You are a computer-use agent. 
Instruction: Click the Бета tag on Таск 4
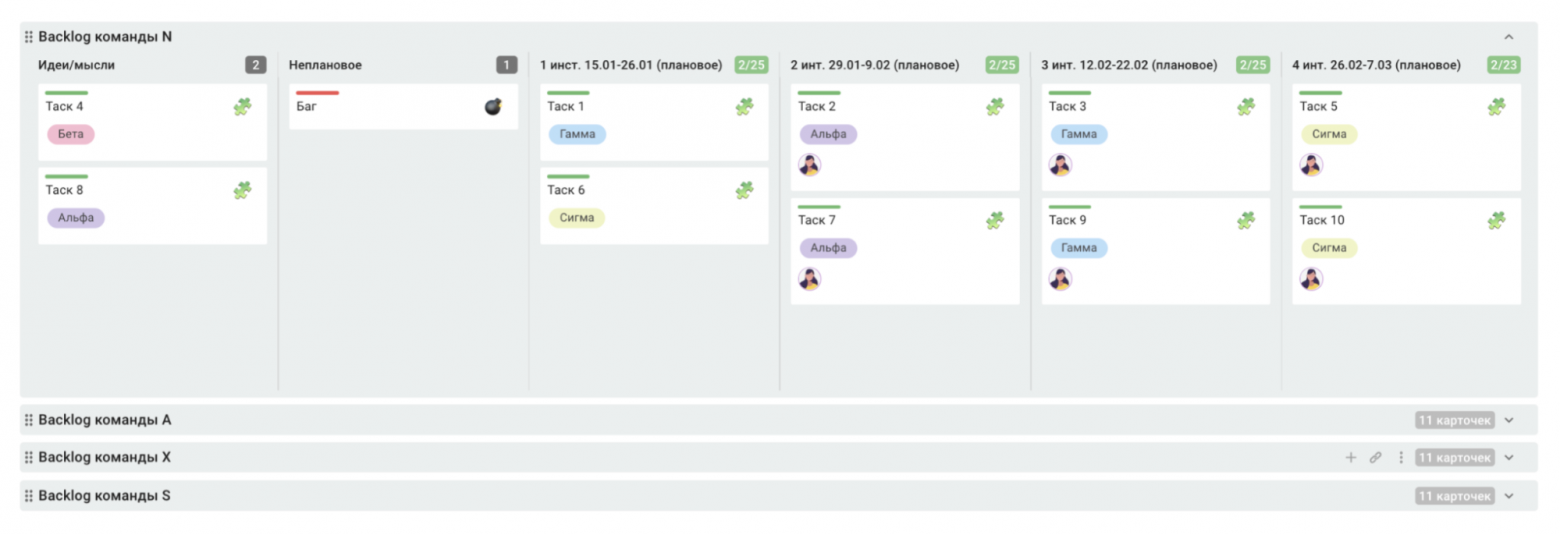point(70,134)
